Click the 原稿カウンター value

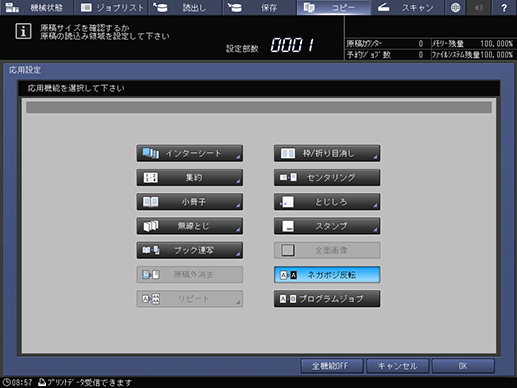pyautogui.click(x=421, y=44)
